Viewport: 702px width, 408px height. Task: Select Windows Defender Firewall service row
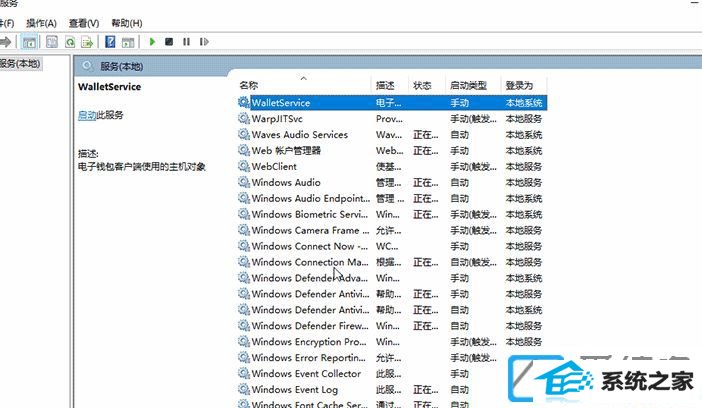click(x=392, y=326)
